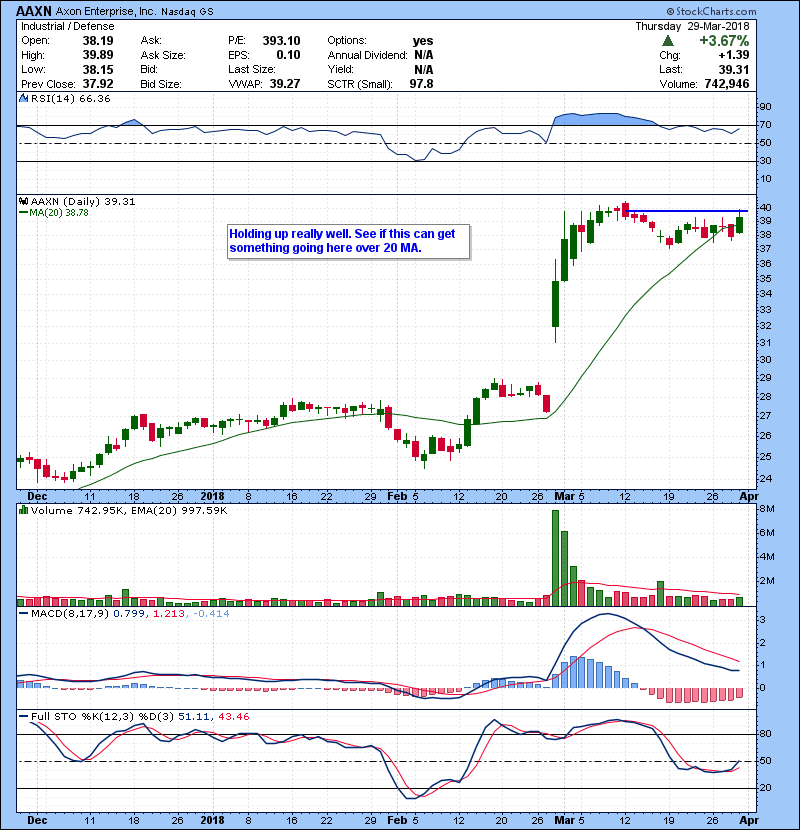The image size is (800, 830).
Task: Click the Open value 38.19
Action: 98,41
